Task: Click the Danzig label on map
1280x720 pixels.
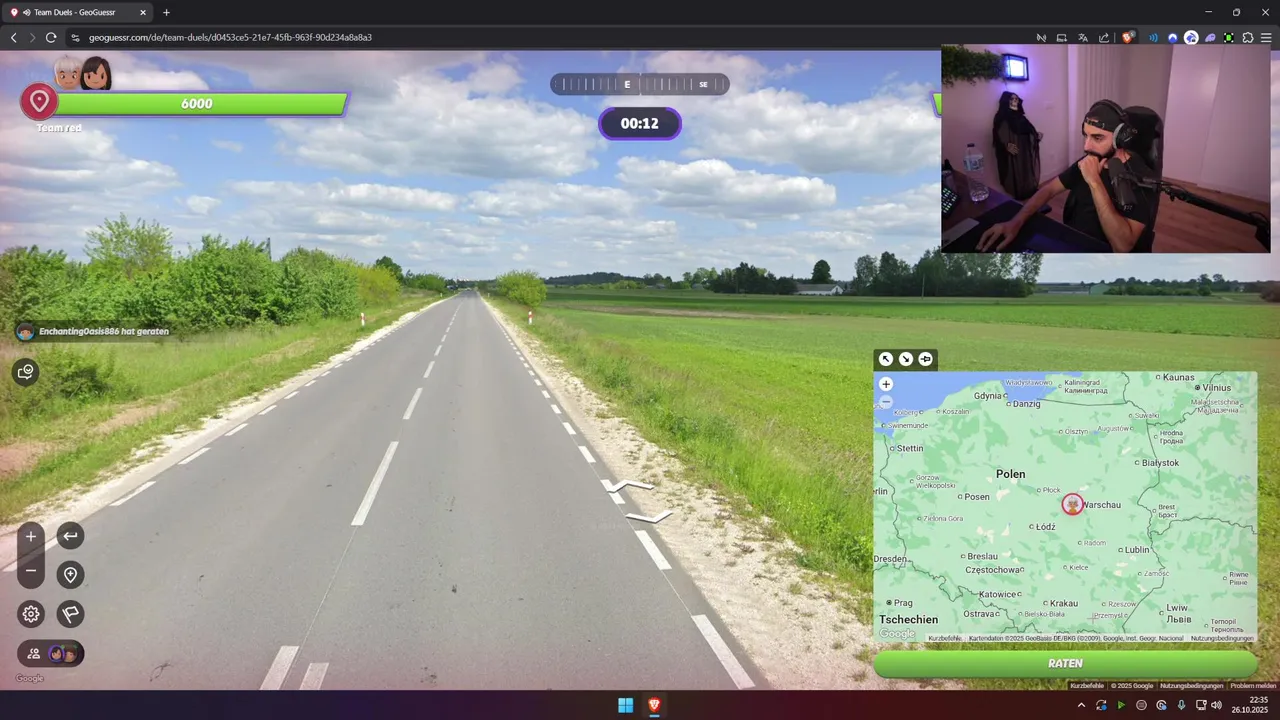Action: pos(1027,404)
